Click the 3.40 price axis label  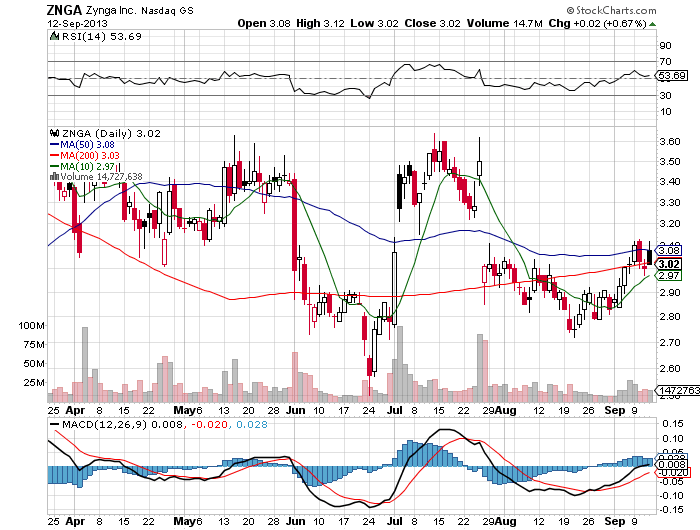point(670,181)
